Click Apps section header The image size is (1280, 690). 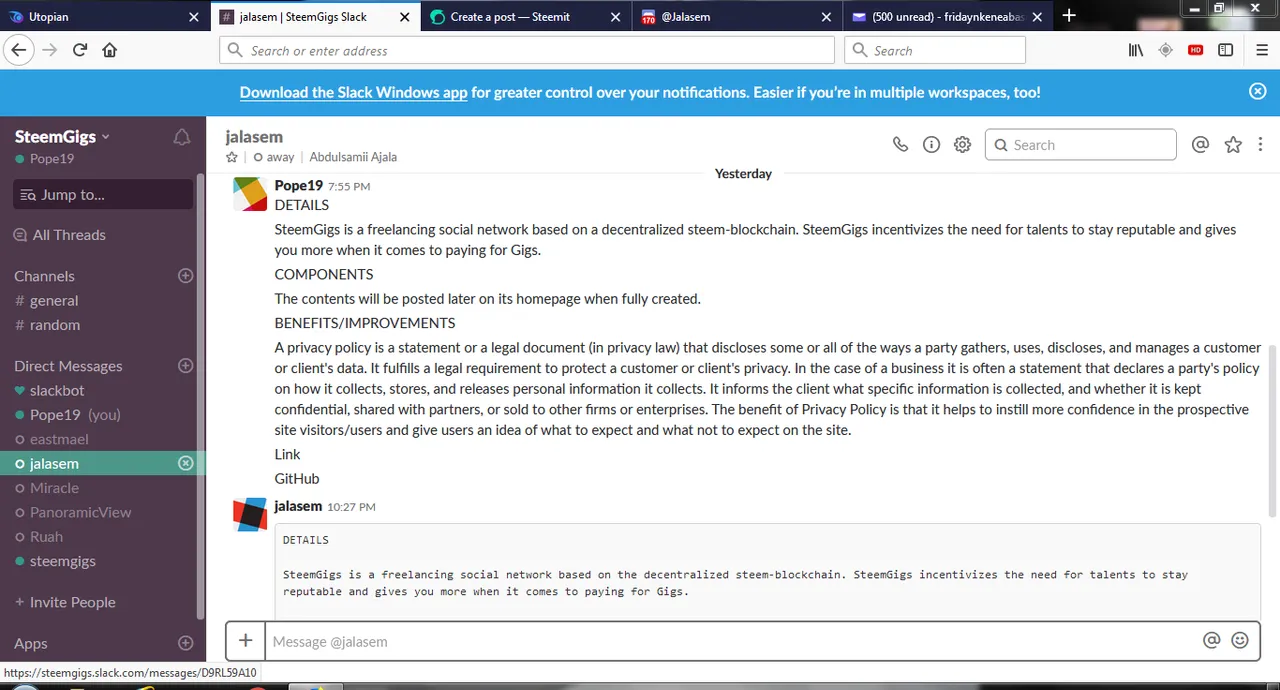pos(31,643)
